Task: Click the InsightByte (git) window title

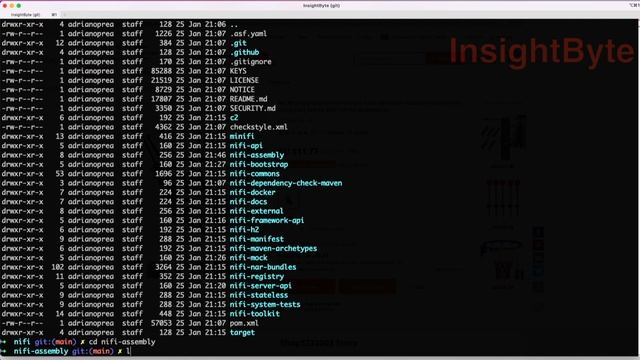Action: [321, 6]
